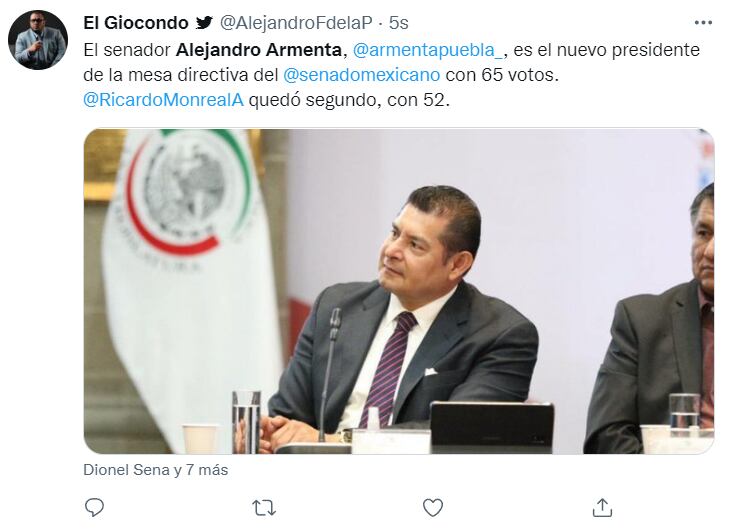The image size is (733, 531).
Task: Click the 'Dionel Sena y 7 más' tagged people
Action: pyautogui.click(x=156, y=470)
